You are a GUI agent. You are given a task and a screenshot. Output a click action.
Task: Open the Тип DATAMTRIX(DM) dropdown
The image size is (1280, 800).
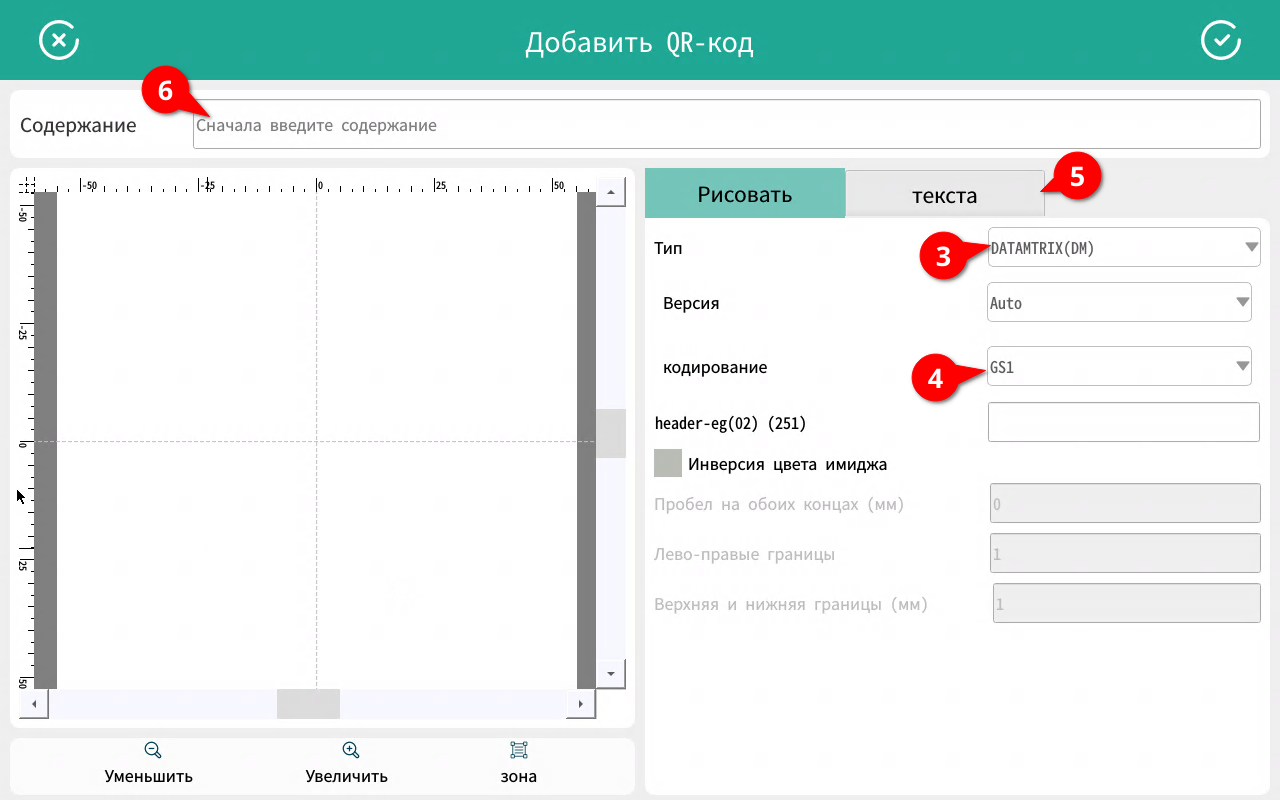[1124, 248]
